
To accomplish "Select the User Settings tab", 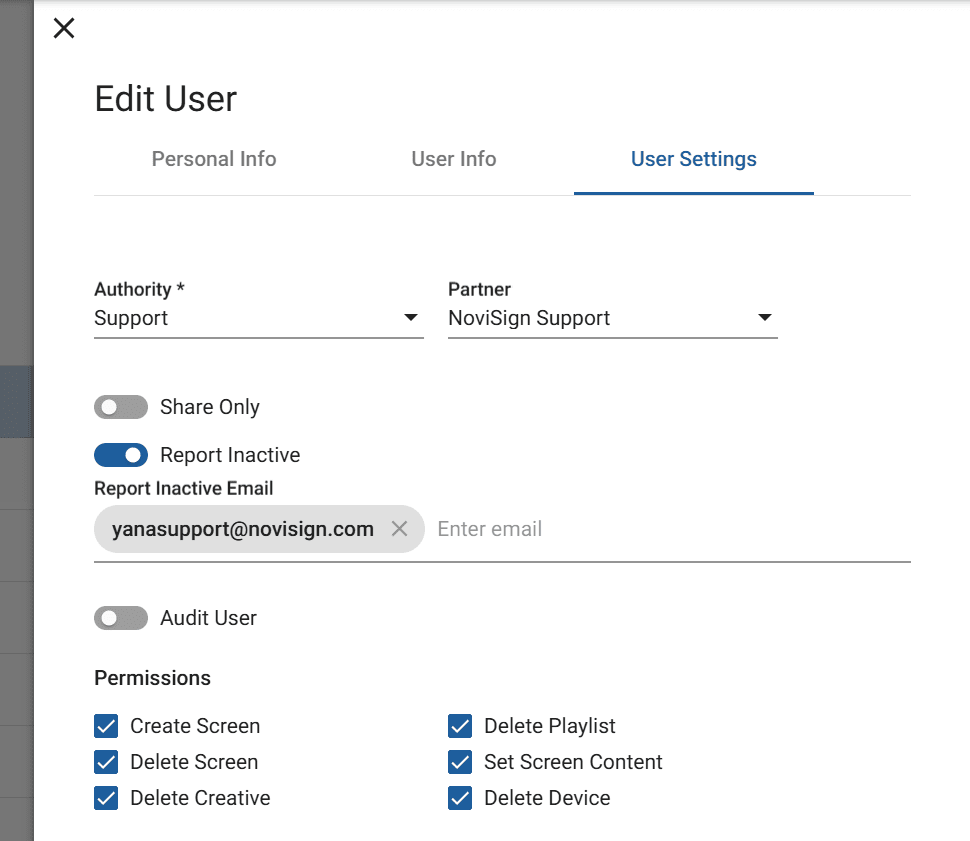I will click(693, 159).
